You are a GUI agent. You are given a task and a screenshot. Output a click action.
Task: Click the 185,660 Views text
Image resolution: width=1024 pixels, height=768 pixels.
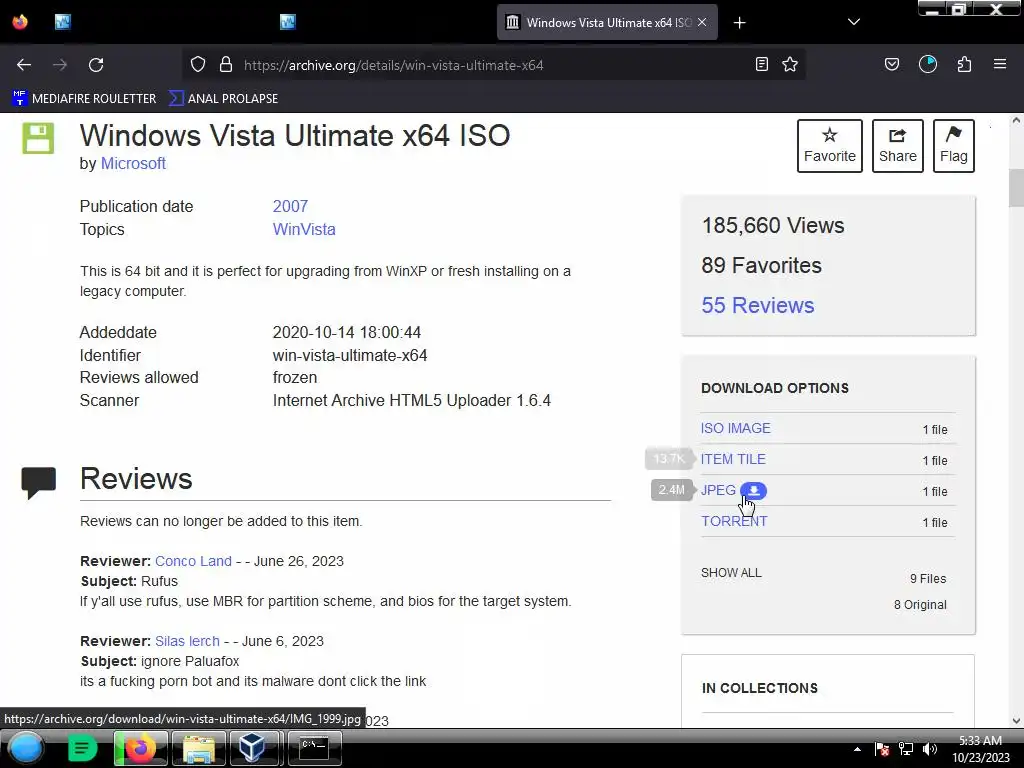[x=773, y=226]
